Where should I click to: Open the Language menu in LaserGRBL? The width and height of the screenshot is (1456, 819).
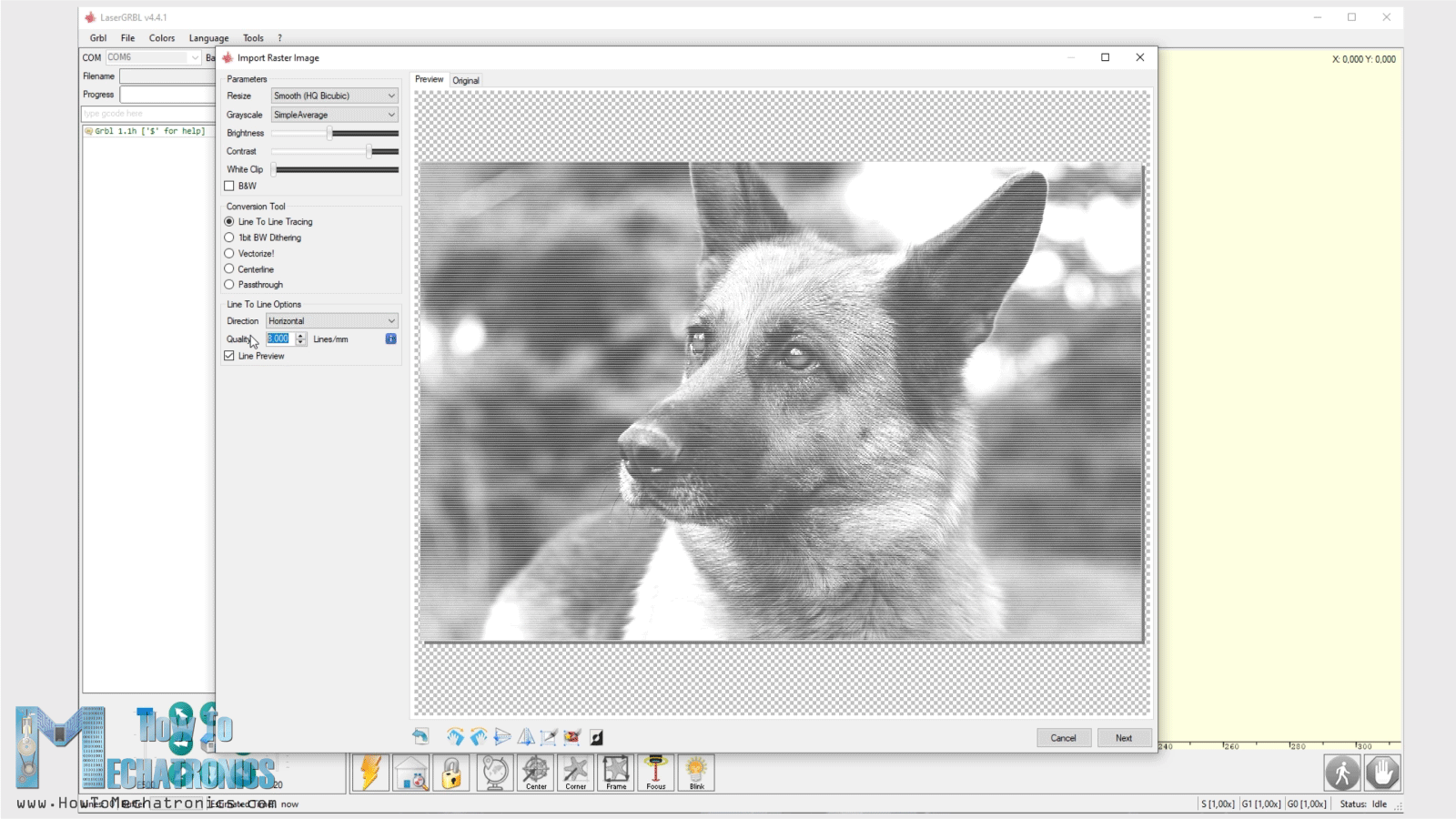(208, 37)
